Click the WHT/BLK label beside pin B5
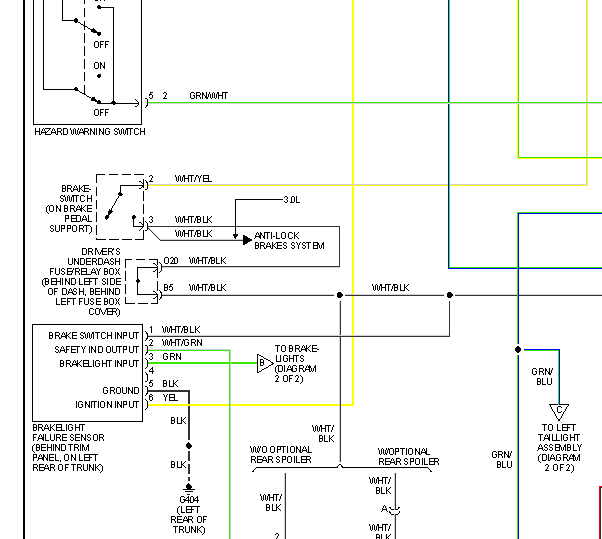The image size is (602, 539). click(x=207, y=288)
